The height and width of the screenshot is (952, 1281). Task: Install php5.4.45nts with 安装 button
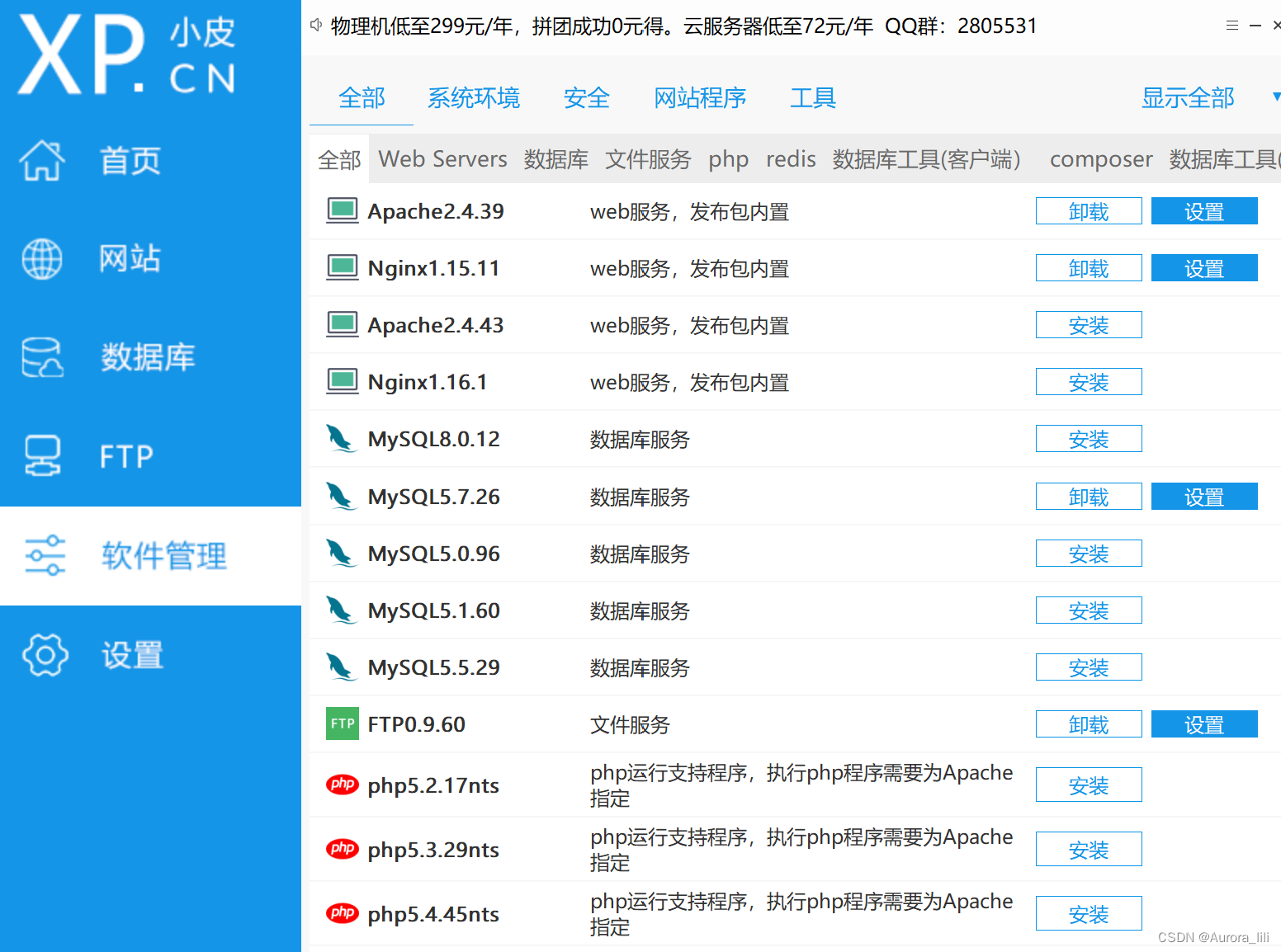click(1089, 913)
